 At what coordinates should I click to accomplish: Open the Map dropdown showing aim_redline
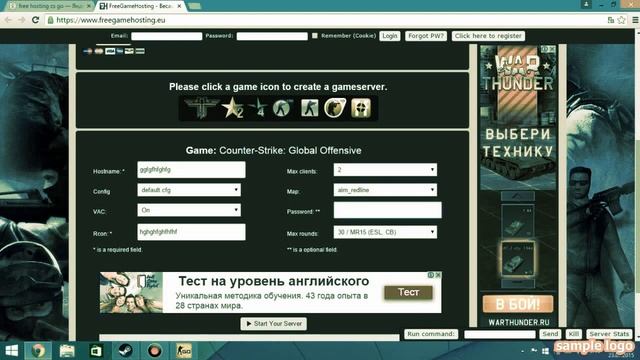click(x=385, y=190)
